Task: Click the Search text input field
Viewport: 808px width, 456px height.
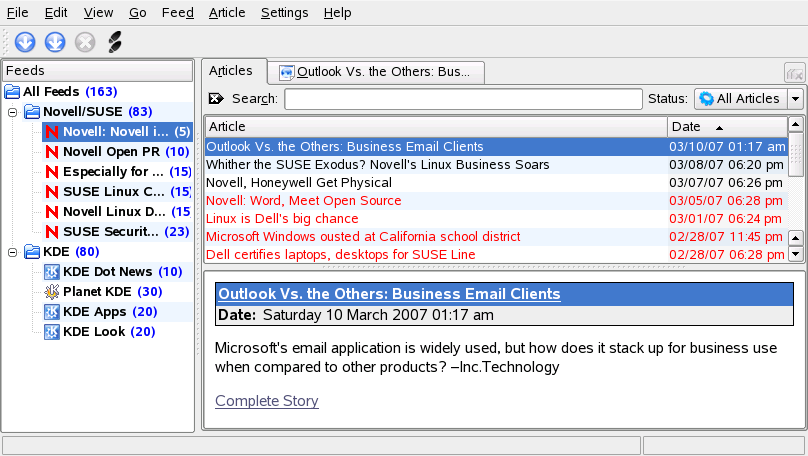Action: click(463, 99)
